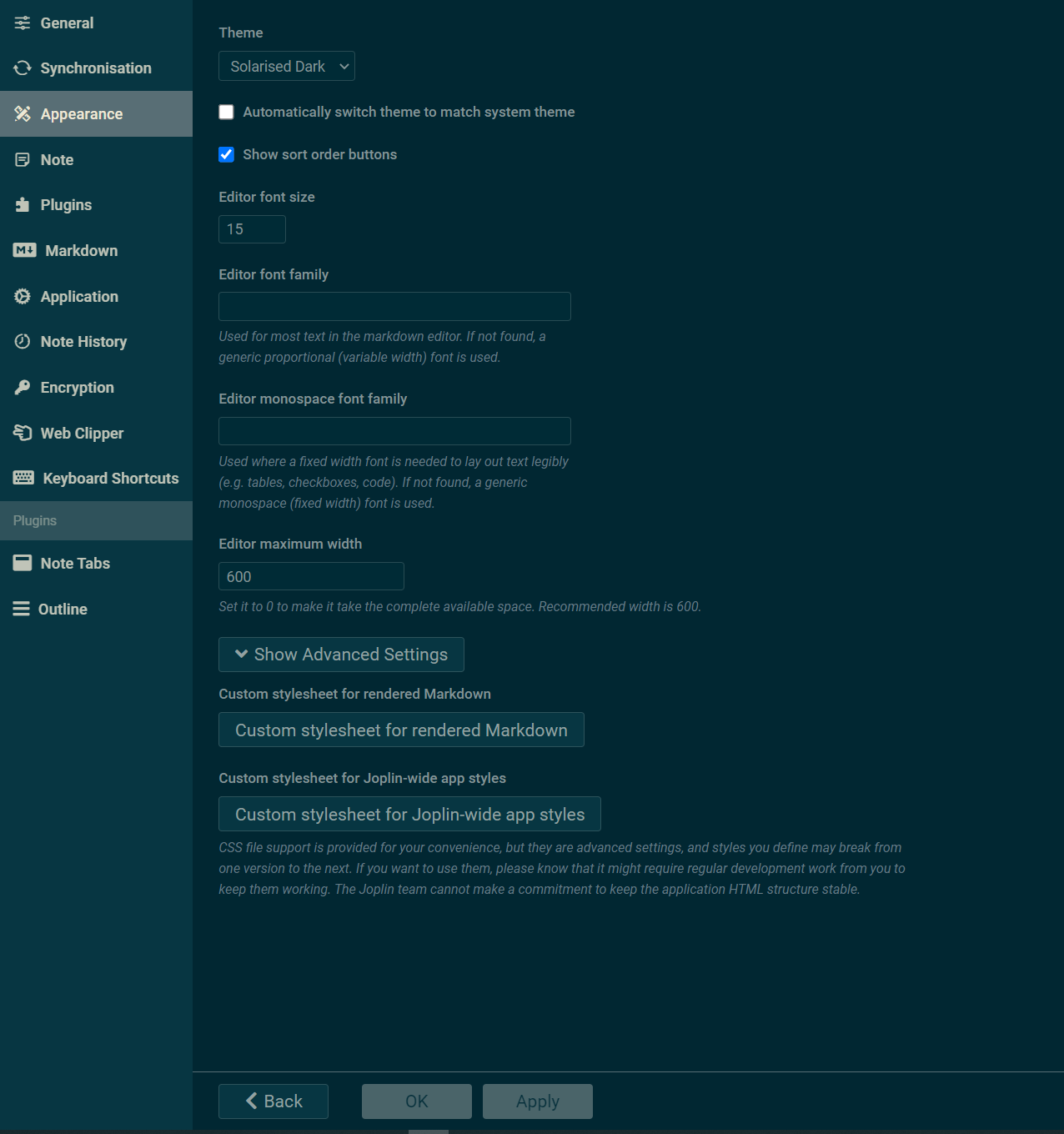Change Solarised Dark theme via dropdown arrow

tap(343, 66)
